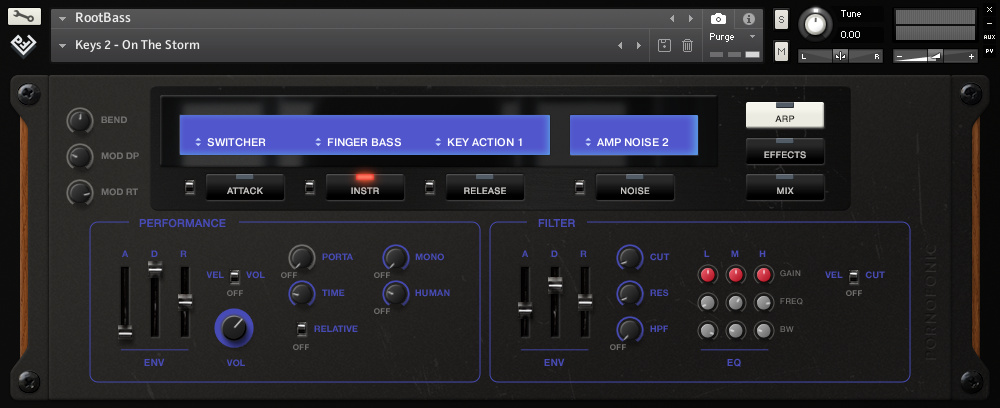Switch to the ARP page
The height and width of the screenshot is (408, 1000).
tap(785, 115)
